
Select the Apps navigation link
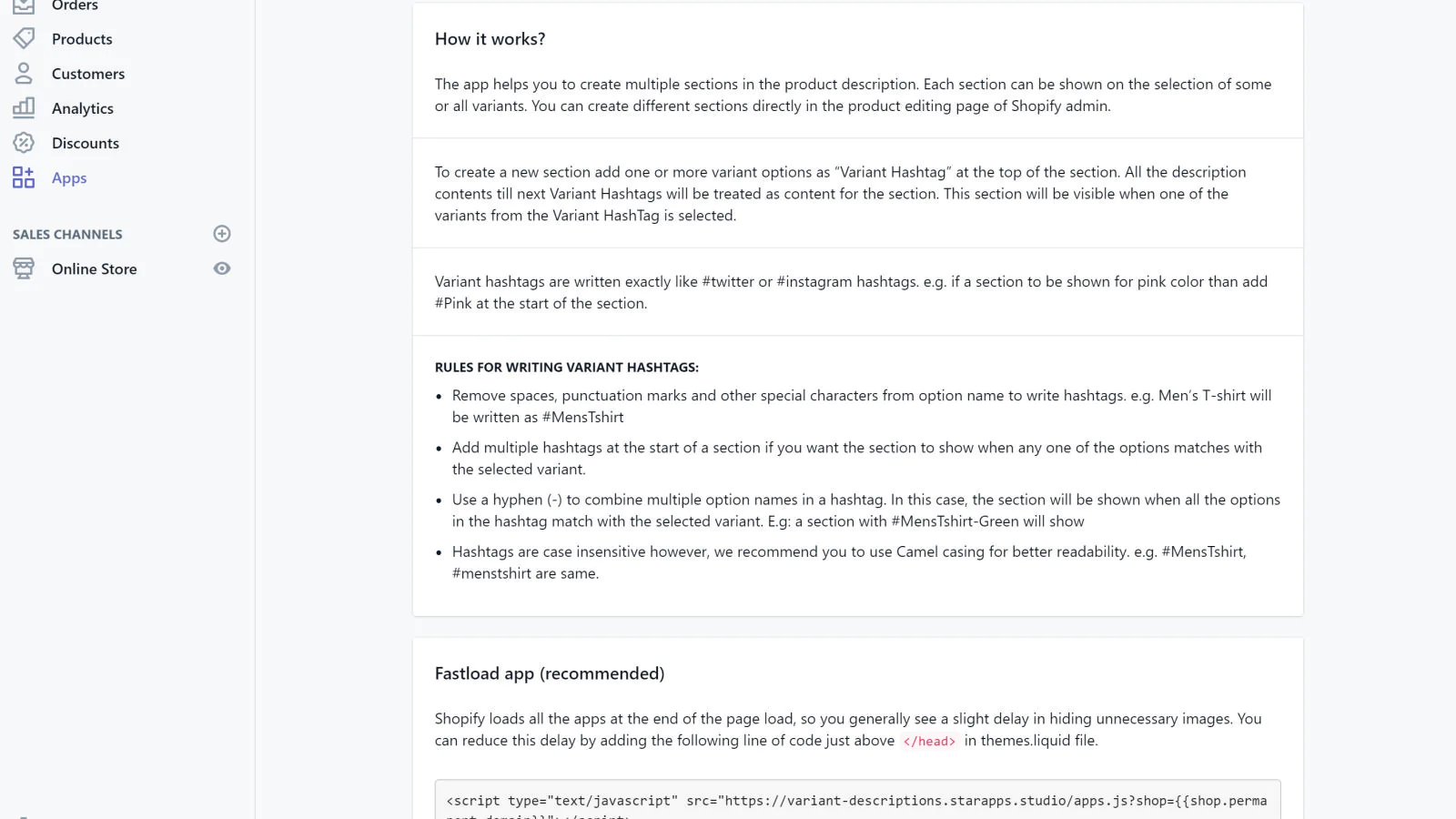coord(69,178)
